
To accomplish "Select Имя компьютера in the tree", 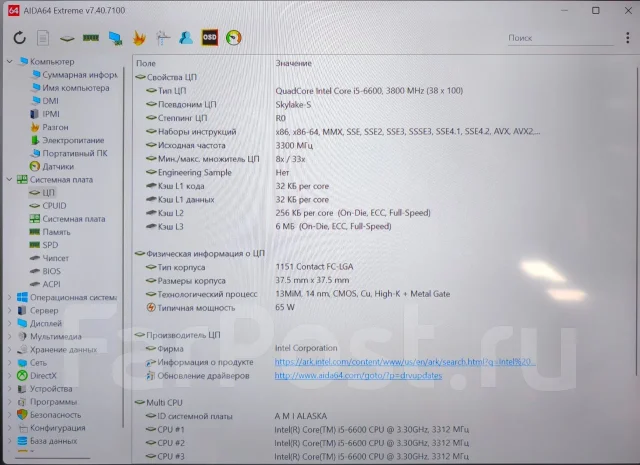I will [70, 88].
